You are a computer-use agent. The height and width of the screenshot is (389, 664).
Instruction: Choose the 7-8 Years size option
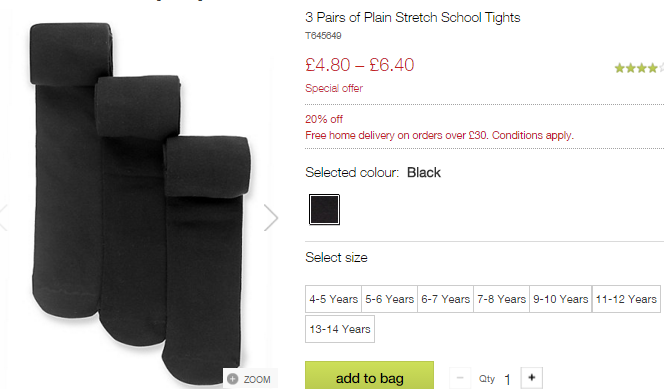tap(501, 299)
